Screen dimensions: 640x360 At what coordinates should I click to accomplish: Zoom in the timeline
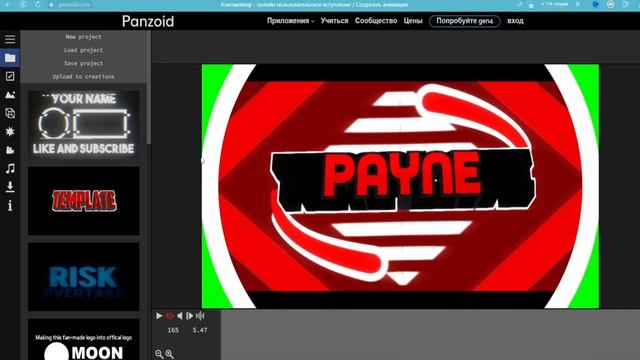click(x=169, y=354)
